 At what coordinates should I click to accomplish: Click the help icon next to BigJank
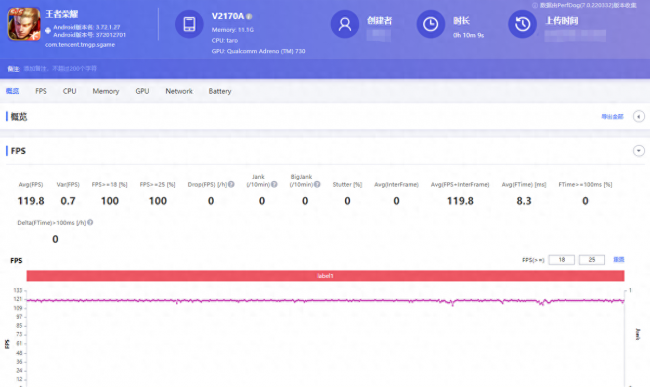(317, 184)
